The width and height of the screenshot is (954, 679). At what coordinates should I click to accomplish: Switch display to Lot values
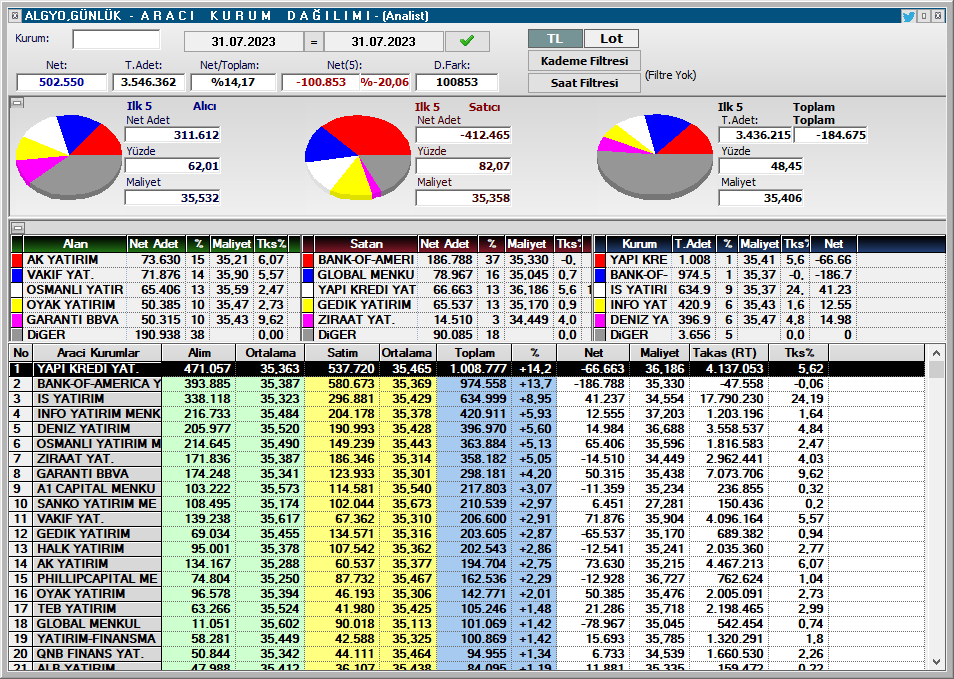coord(611,39)
